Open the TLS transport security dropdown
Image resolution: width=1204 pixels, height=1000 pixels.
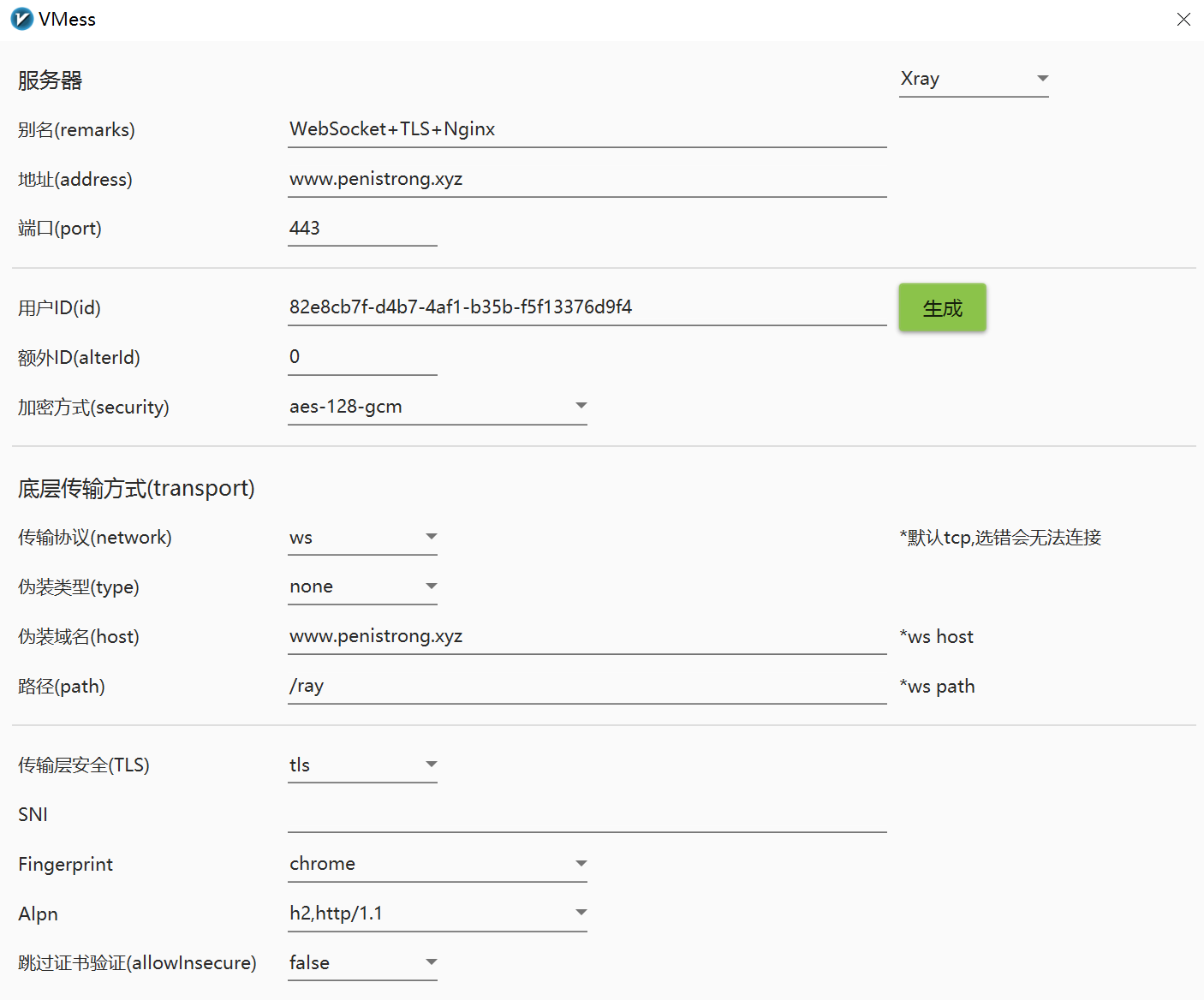click(x=362, y=765)
